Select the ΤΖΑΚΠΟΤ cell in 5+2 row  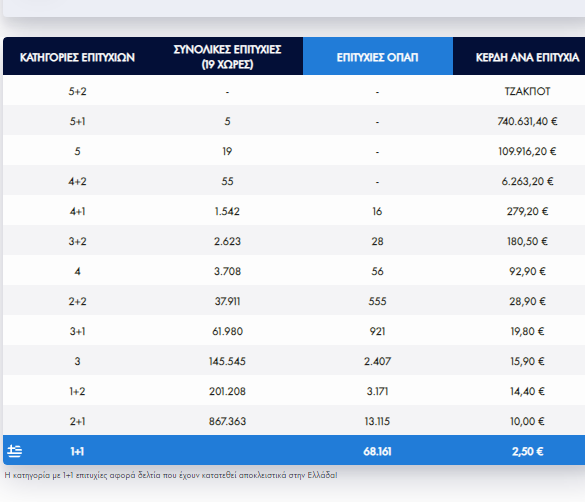click(x=527, y=91)
